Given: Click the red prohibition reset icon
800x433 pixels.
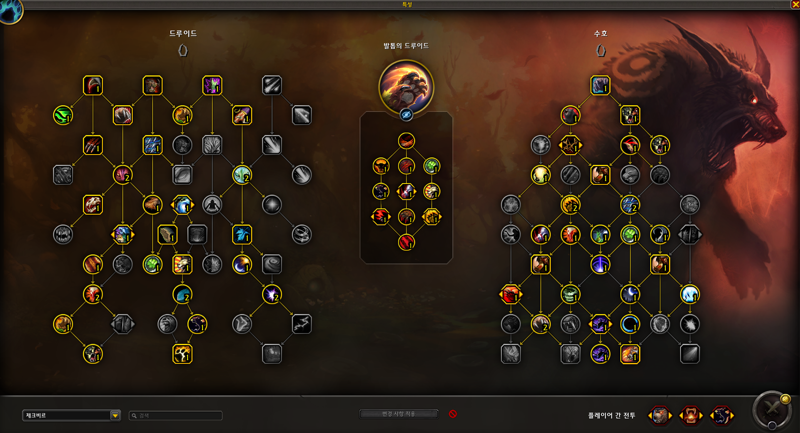Looking at the screenshot, I should [x=453, y=414].
